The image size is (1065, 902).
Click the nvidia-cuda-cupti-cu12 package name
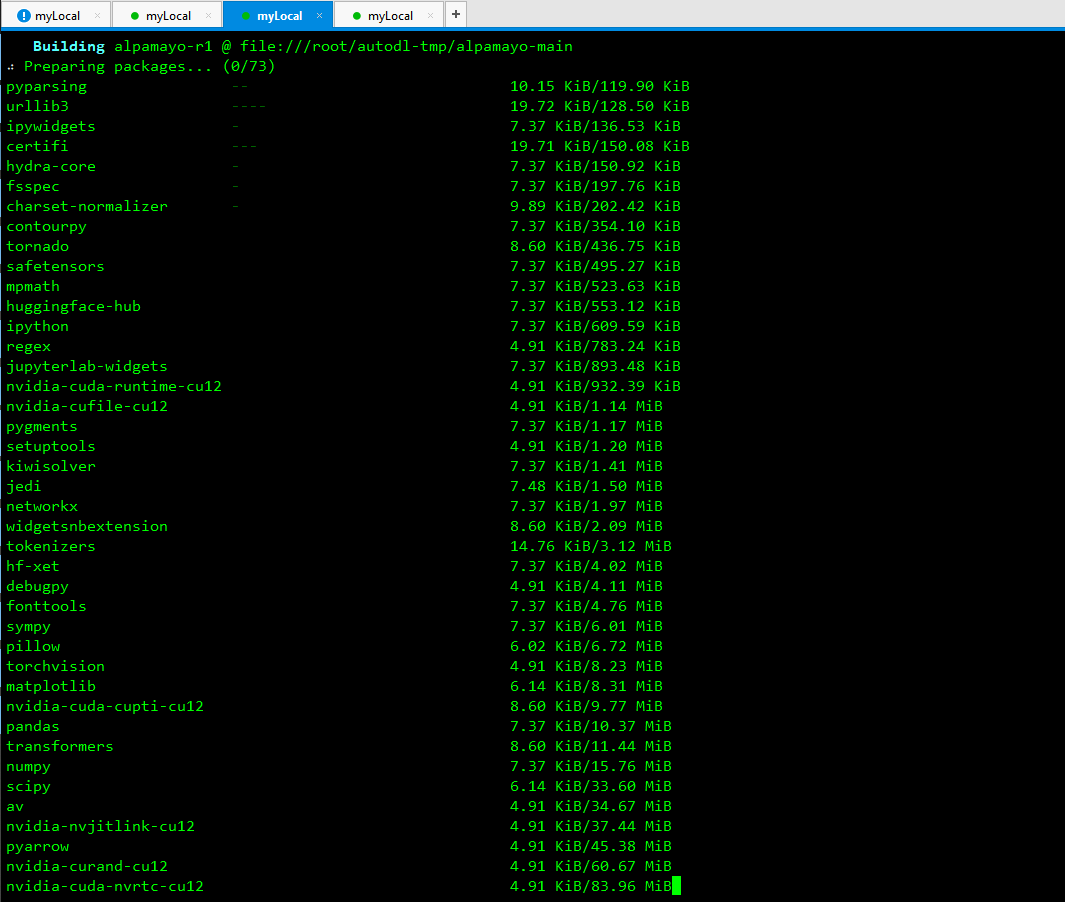tap(105, 706)
